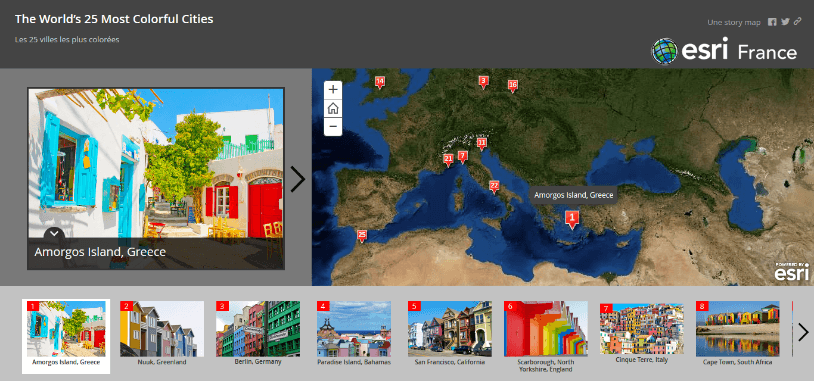Select map marker number 25
Viewport: 814px width, 381px height.
(x=362, y=236)
